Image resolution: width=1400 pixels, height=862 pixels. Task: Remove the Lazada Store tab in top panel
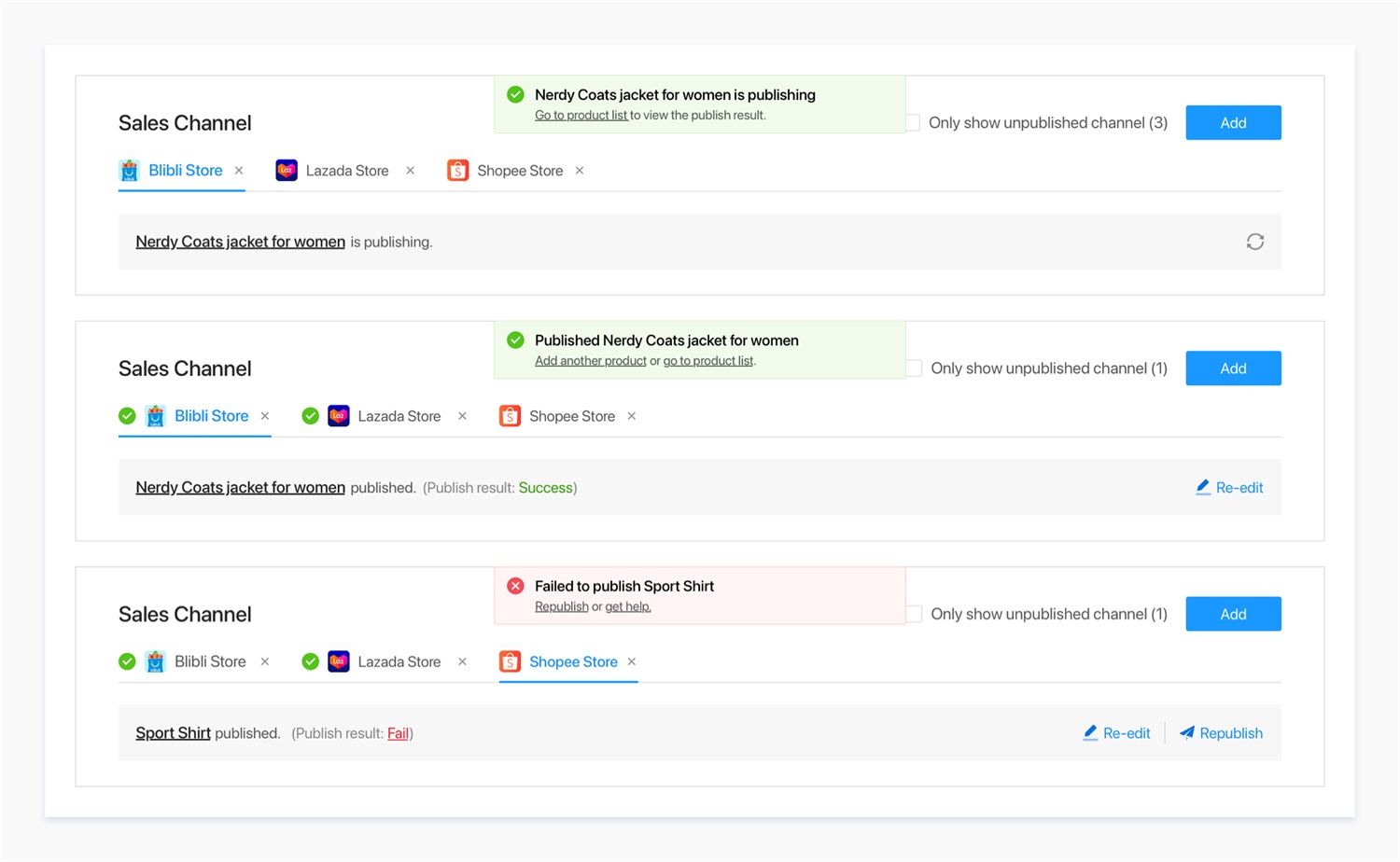click(410, 171)
